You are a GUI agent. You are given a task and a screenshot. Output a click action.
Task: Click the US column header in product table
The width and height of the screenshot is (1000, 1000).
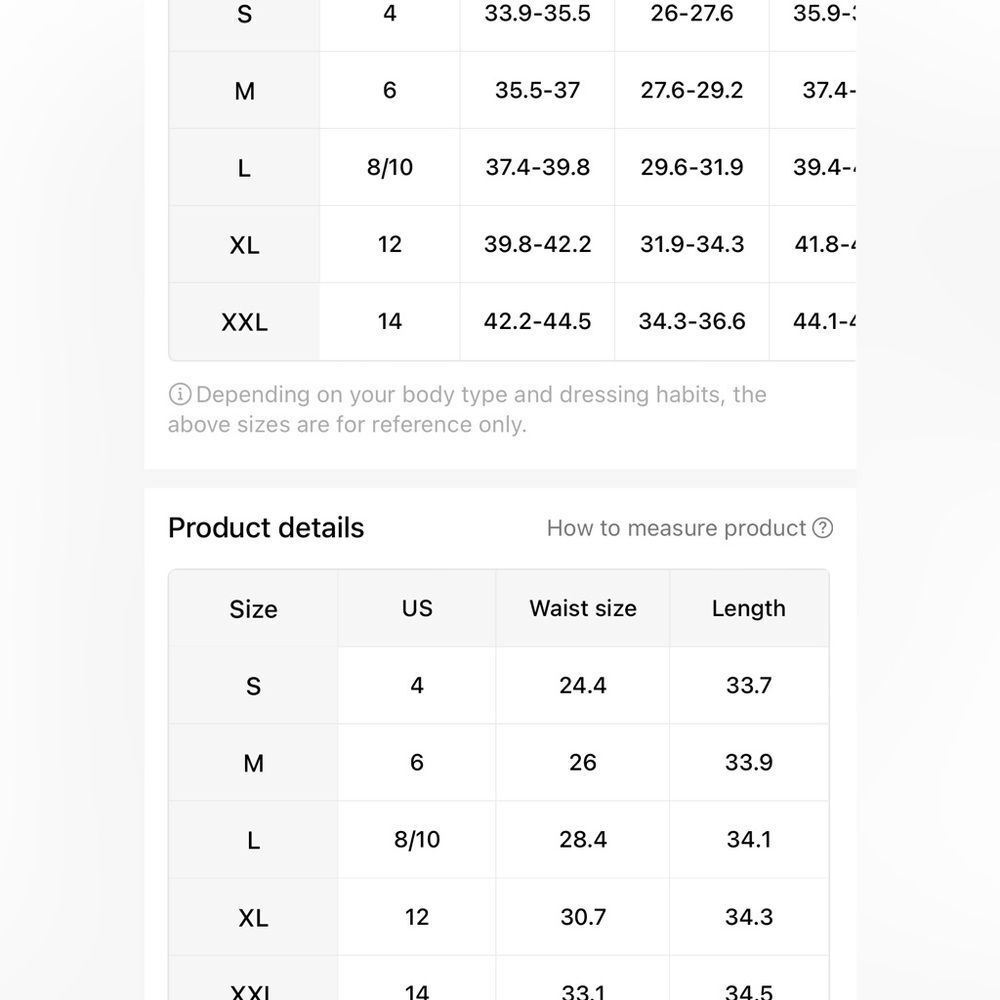417,608
